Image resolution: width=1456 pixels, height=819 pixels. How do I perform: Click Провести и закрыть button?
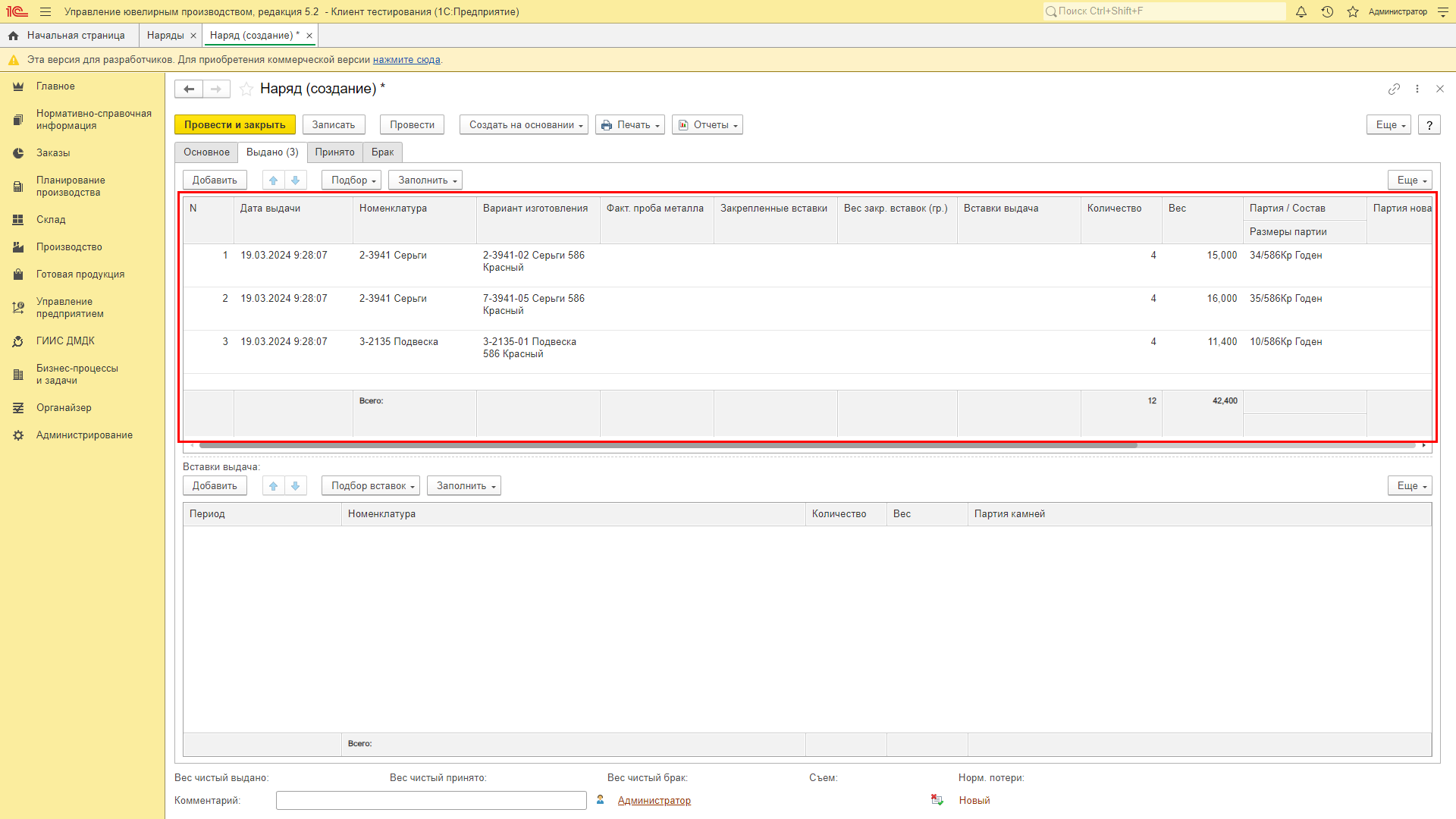click(x=235, y=125)
